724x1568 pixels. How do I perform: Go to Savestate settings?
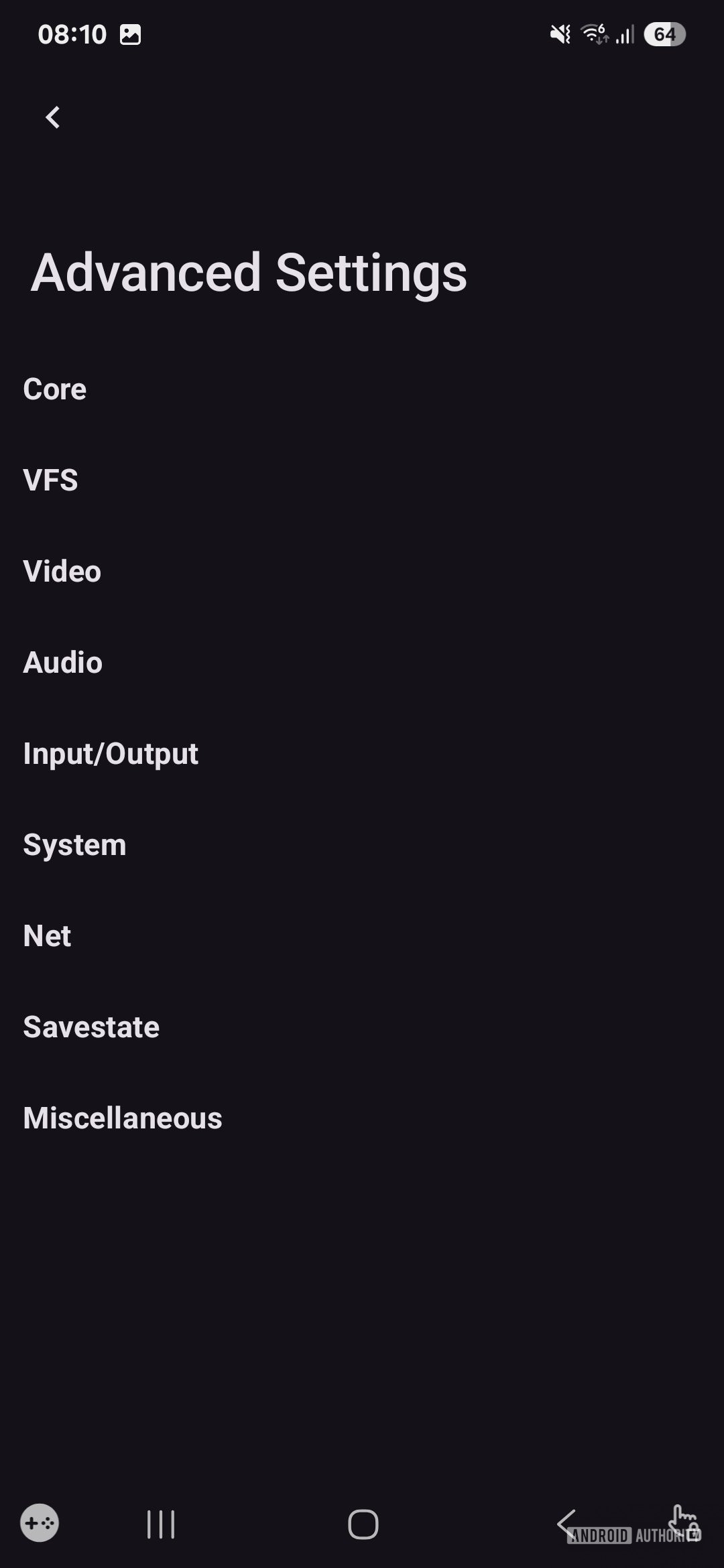[91, 1027]
